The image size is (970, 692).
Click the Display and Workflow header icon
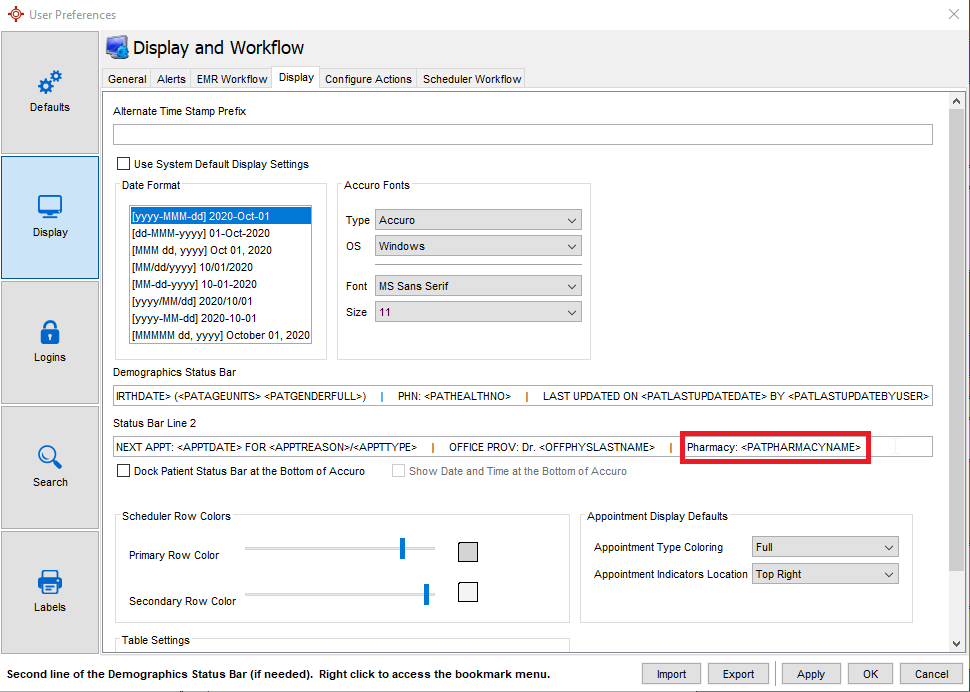(x=117, y=48)
